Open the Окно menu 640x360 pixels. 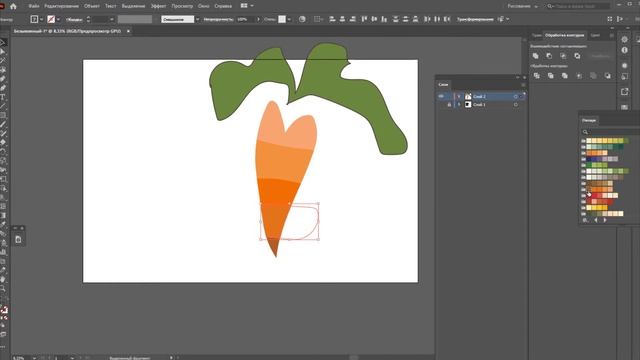(x=204, y=6)
